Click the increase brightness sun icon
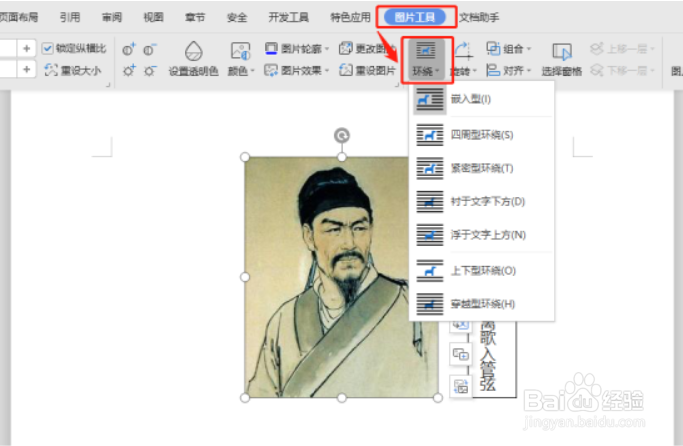683x446 pixels. 128,70
